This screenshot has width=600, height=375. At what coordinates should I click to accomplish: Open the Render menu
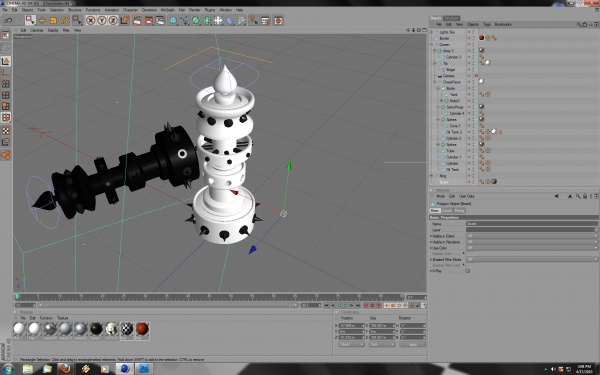pyautogui.click(x=194, y=10)
